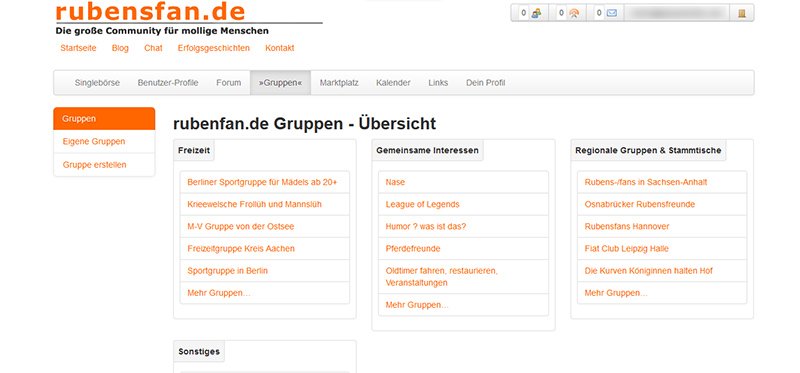Open the Dein Profil tab
The height and width of the screenshot is (373, 800).
(x=485, y=83)
